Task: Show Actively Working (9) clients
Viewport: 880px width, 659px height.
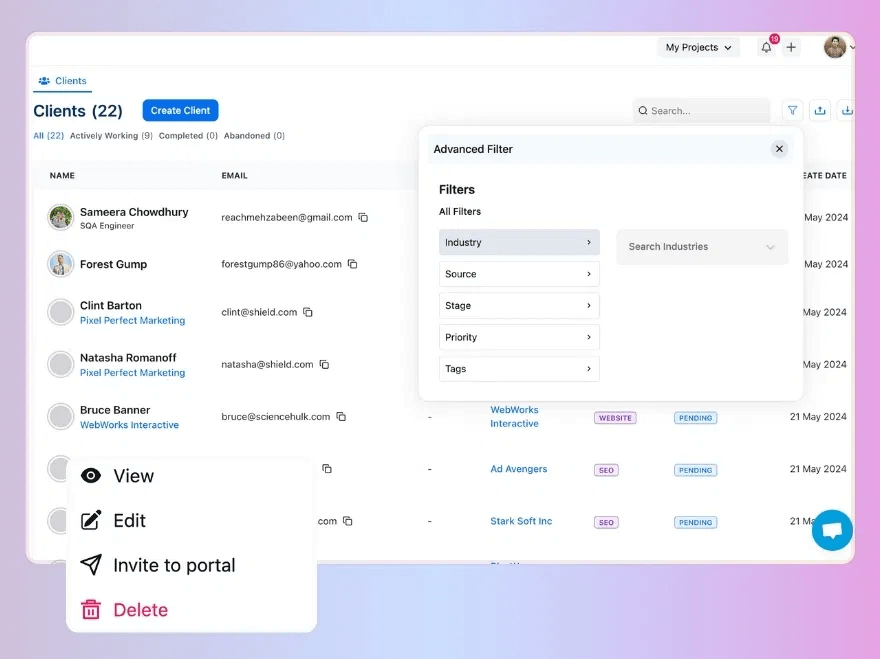Action: pyautogui.click(x=111, y=136)
